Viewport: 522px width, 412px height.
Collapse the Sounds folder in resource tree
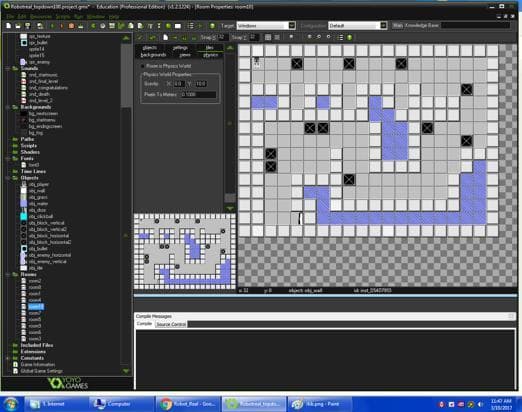[8, 68]
